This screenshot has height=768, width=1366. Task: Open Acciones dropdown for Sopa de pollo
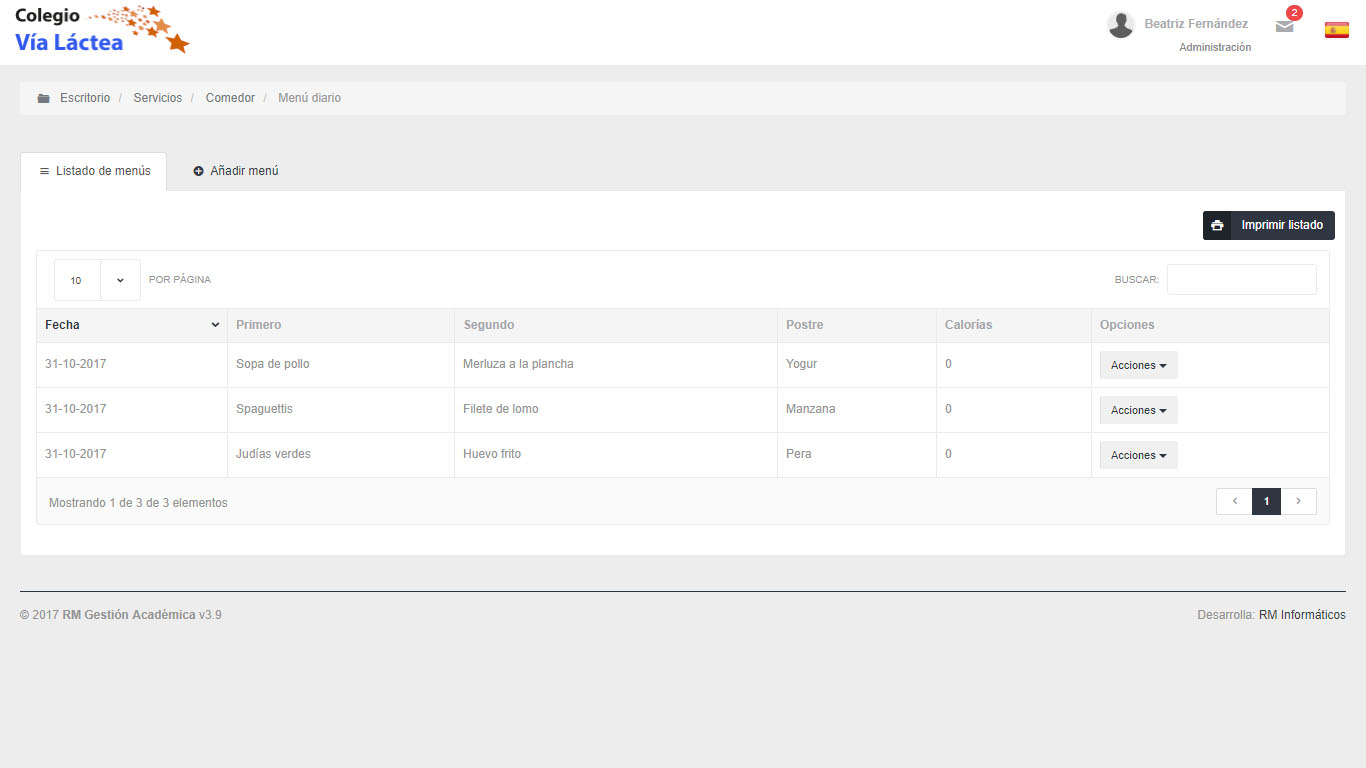[1139, 365]
